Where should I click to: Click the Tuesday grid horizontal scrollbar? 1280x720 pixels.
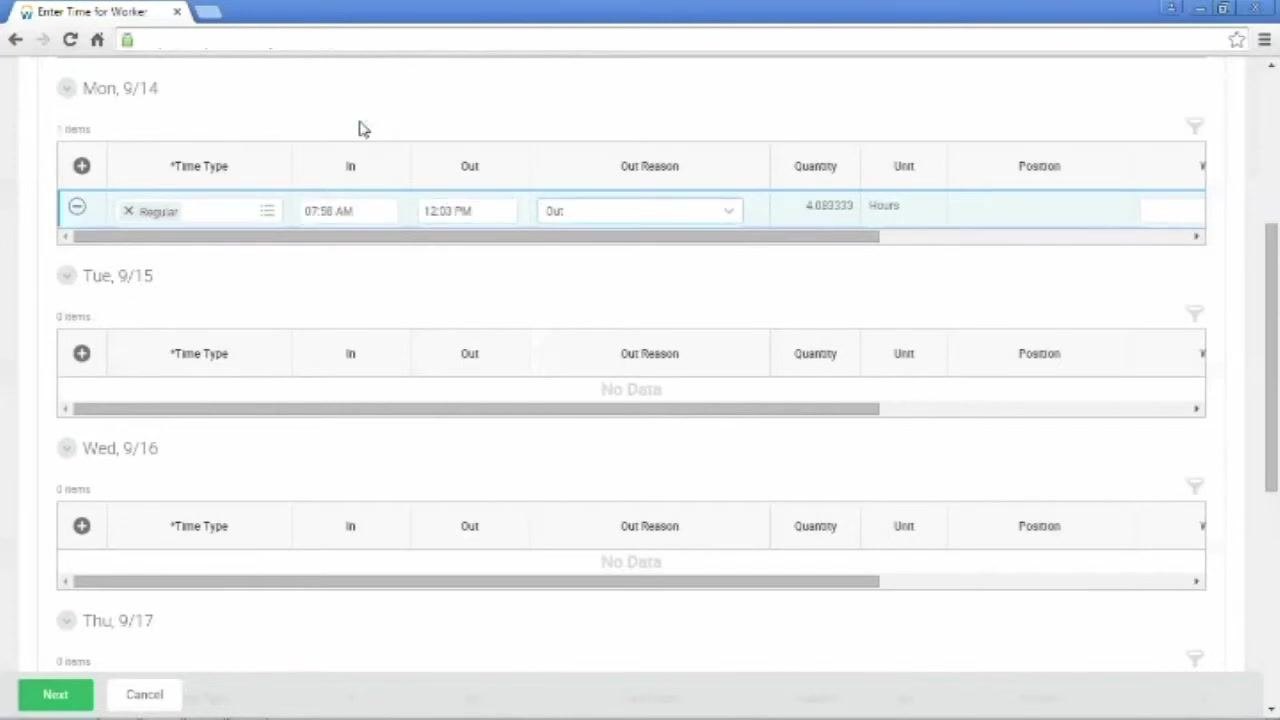coord(476,409)
